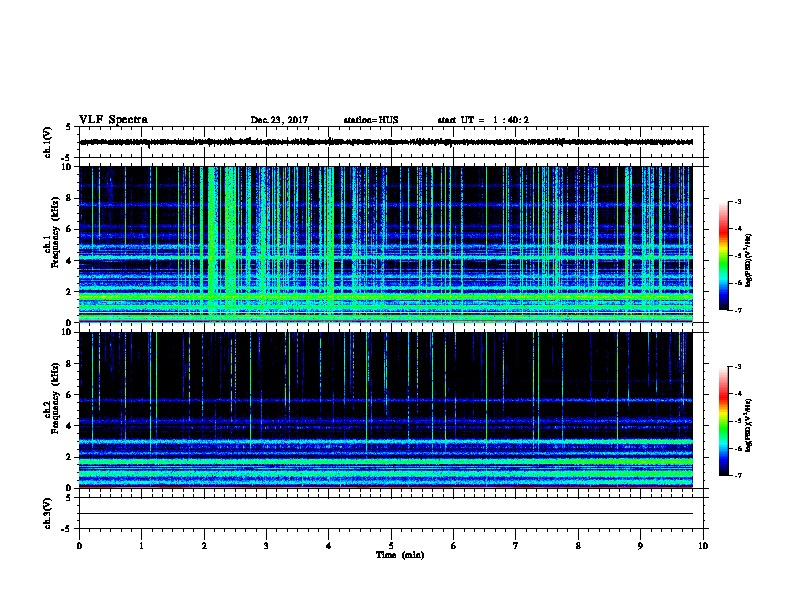
Task: Click the "ch.1(V)" waveform axis label
Action: point(48,142)
